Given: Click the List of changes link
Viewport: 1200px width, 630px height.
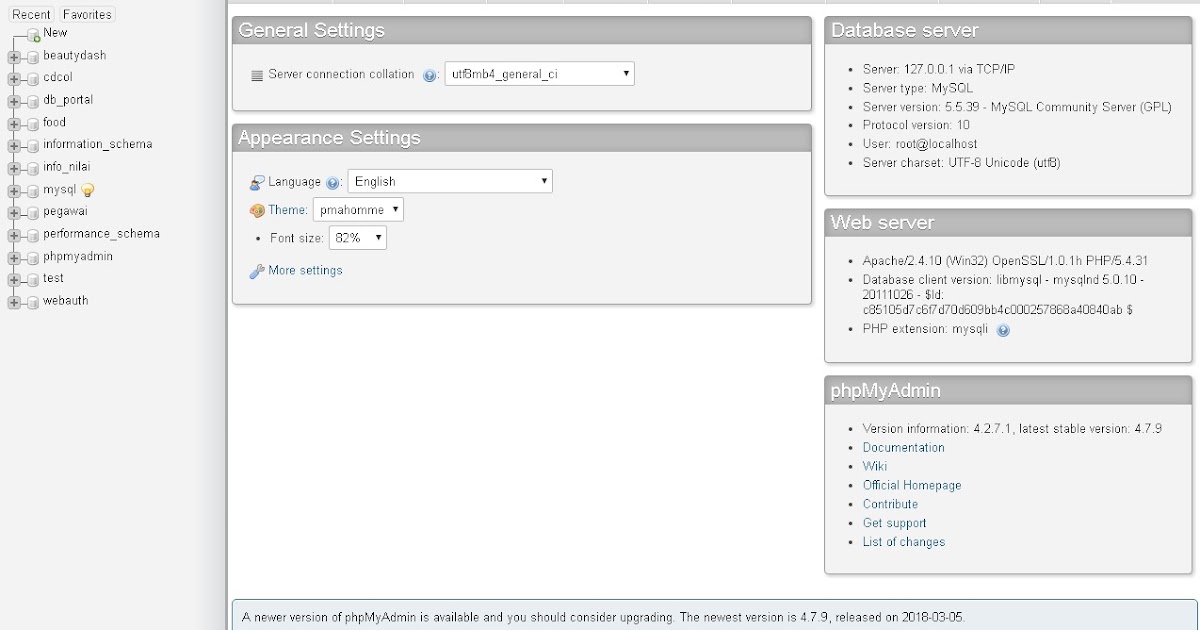Looking at the screenshot, I should [903, 542].
